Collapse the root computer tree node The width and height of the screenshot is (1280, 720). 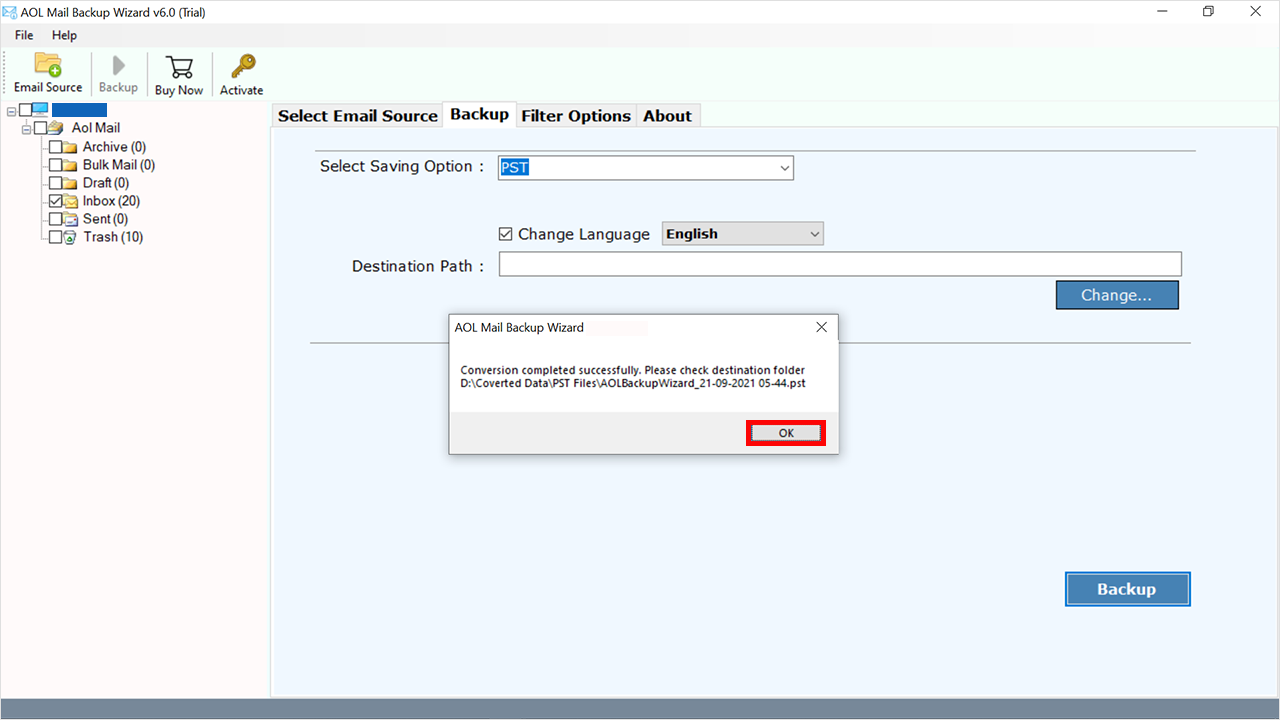(11, 110)
